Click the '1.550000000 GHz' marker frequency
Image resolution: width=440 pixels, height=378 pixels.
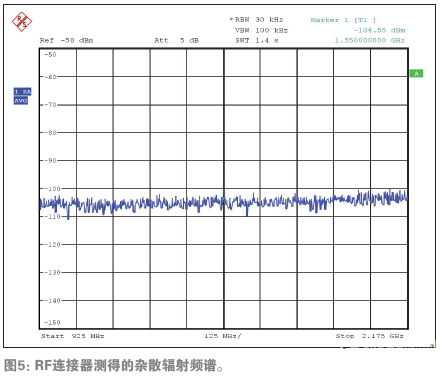tap(370, 41)
